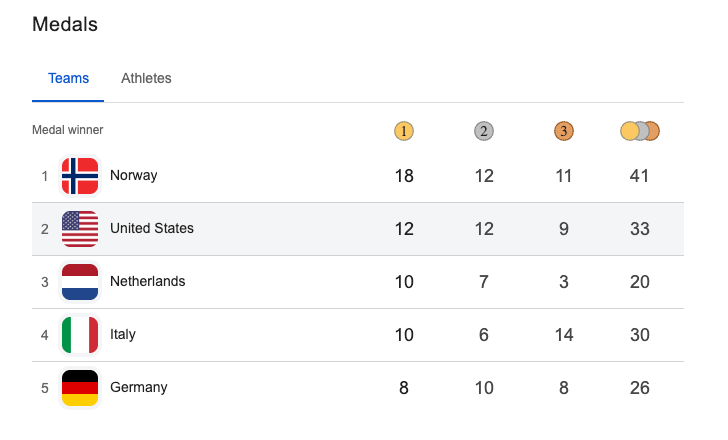This screenshot has width=728, height=440.
Task: Click the Medals heading
Action: coord(65,24)
